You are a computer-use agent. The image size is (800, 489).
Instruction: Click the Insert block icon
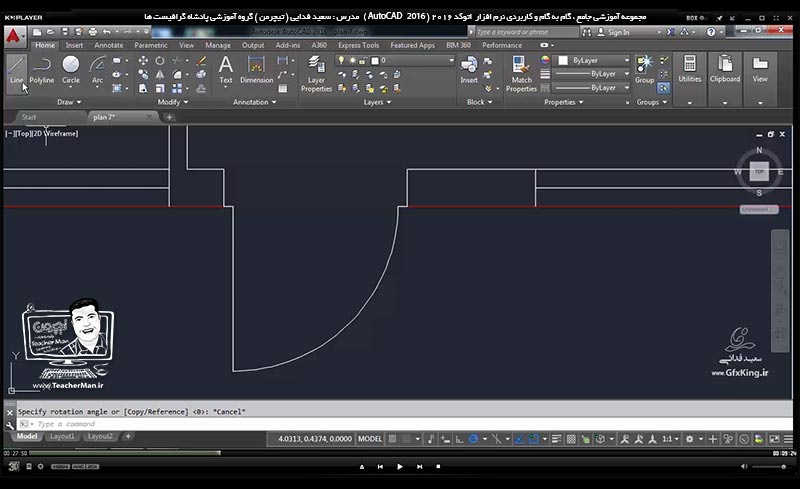click(x=468, y=70)
